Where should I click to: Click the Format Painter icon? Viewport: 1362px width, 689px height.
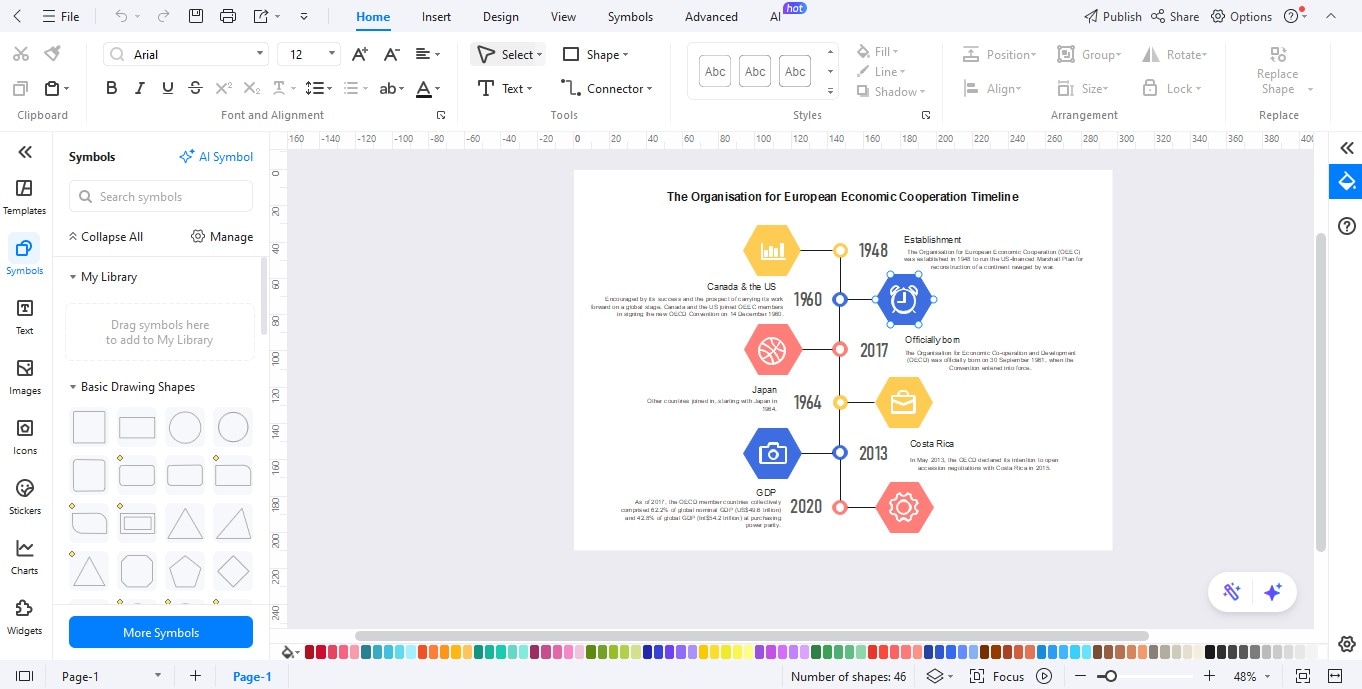pos(53,53)
